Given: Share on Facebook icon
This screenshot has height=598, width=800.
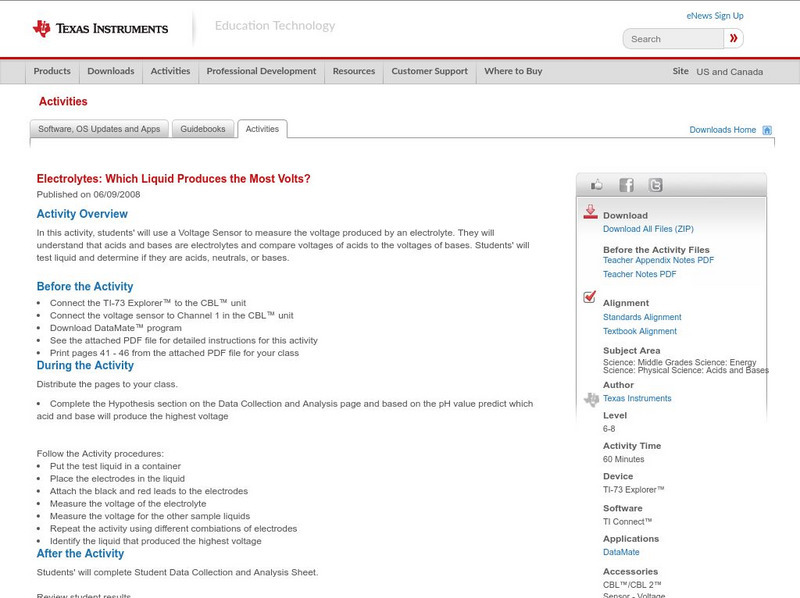Looking at the screenshot, I should pyautogui.click(x=626, y=185).
